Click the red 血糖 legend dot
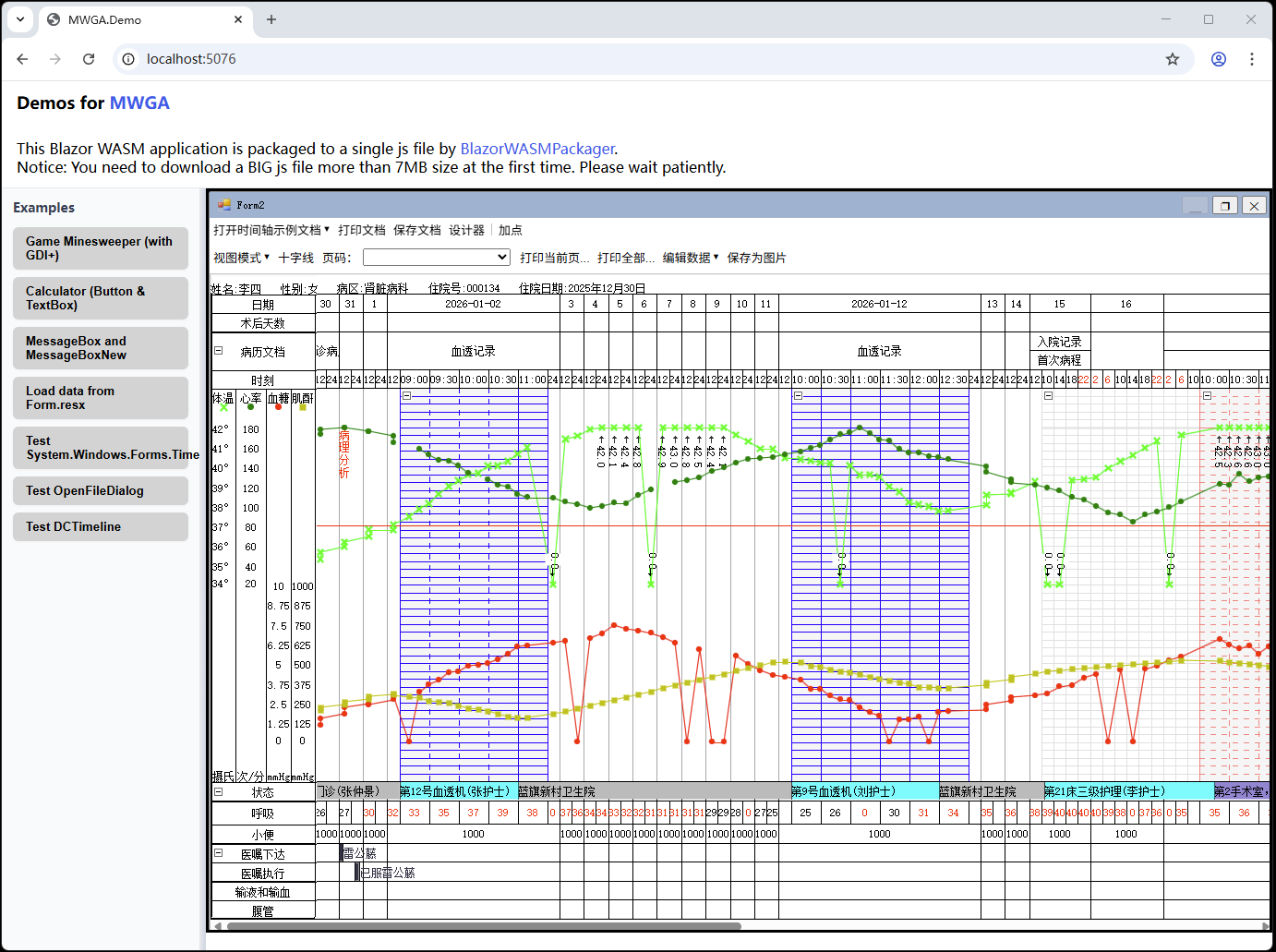This screenshot has width=1276, height=952. (x=278, y=407)
